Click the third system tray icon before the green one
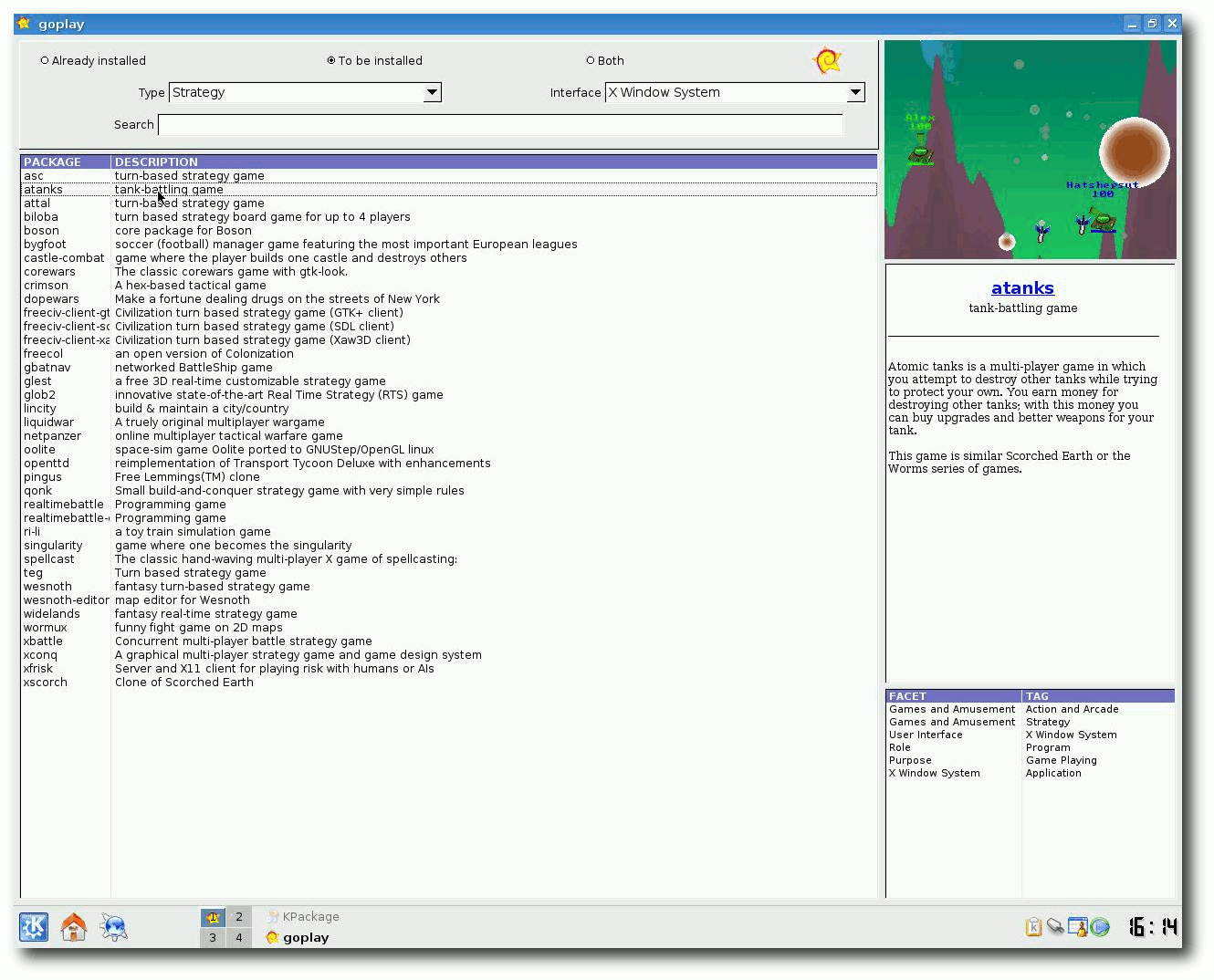The height and width of the screenshot is (980, 1214). pos(1078,927)
